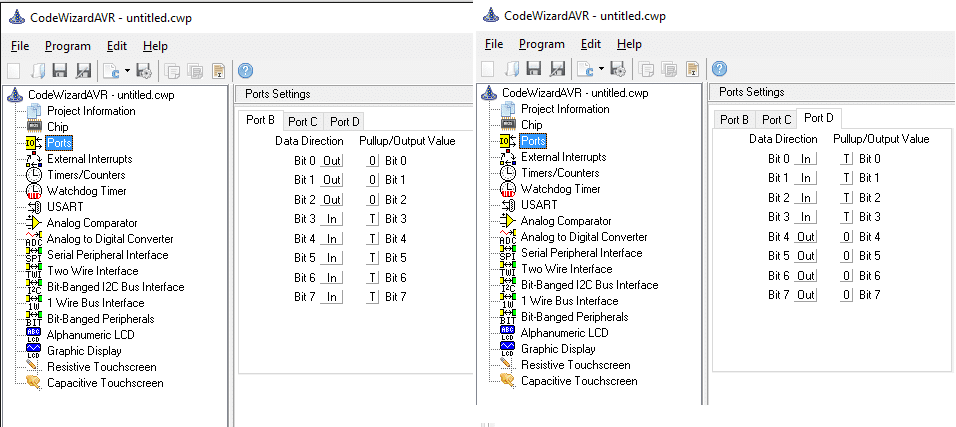956x427 pixels.
Task: Click New project icon in Port D window toolbar
Action: pyautogui.click(x=487, y=68)
